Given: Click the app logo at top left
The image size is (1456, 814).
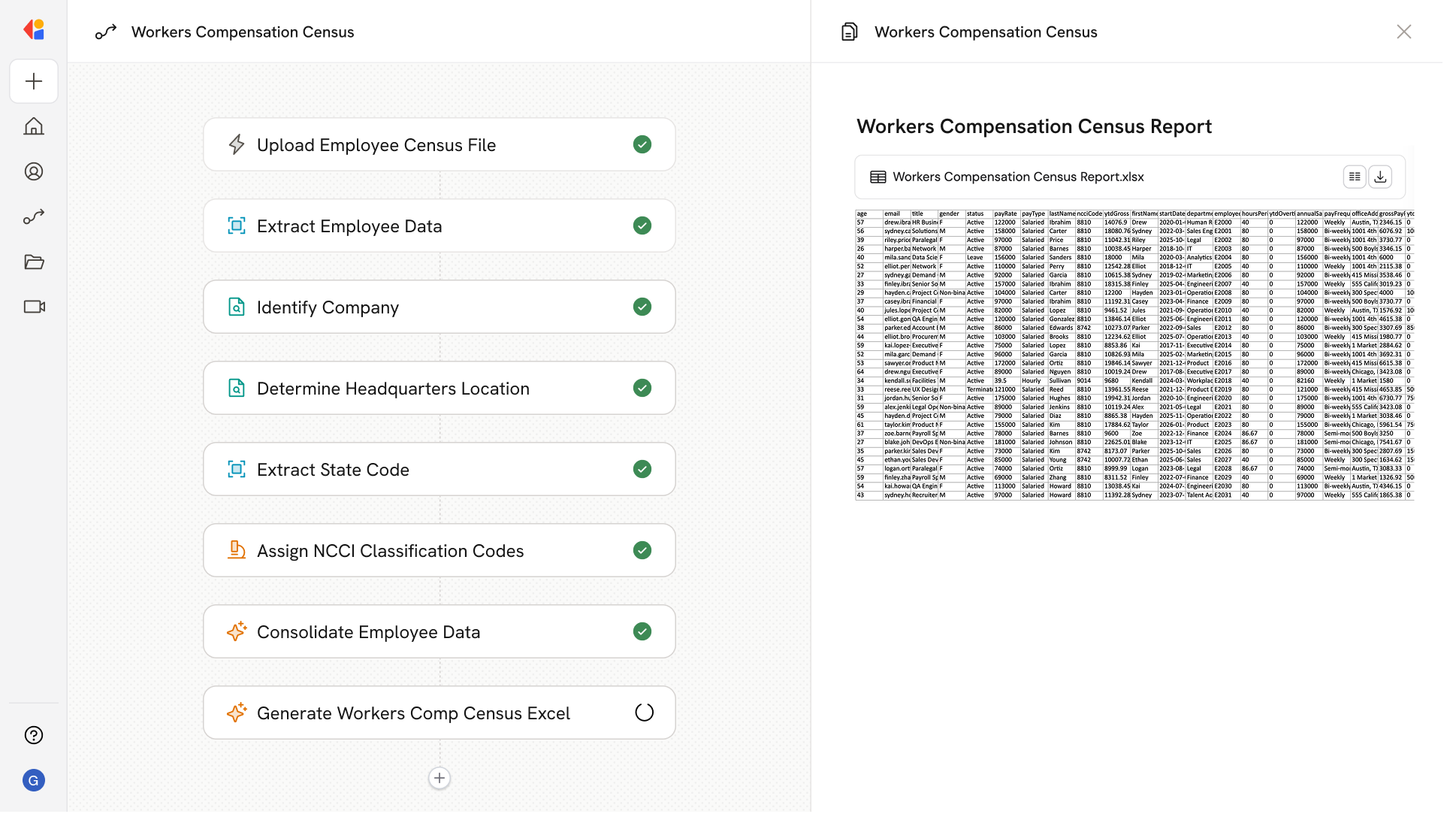Looking at the screenshot, I should (34, 29).
